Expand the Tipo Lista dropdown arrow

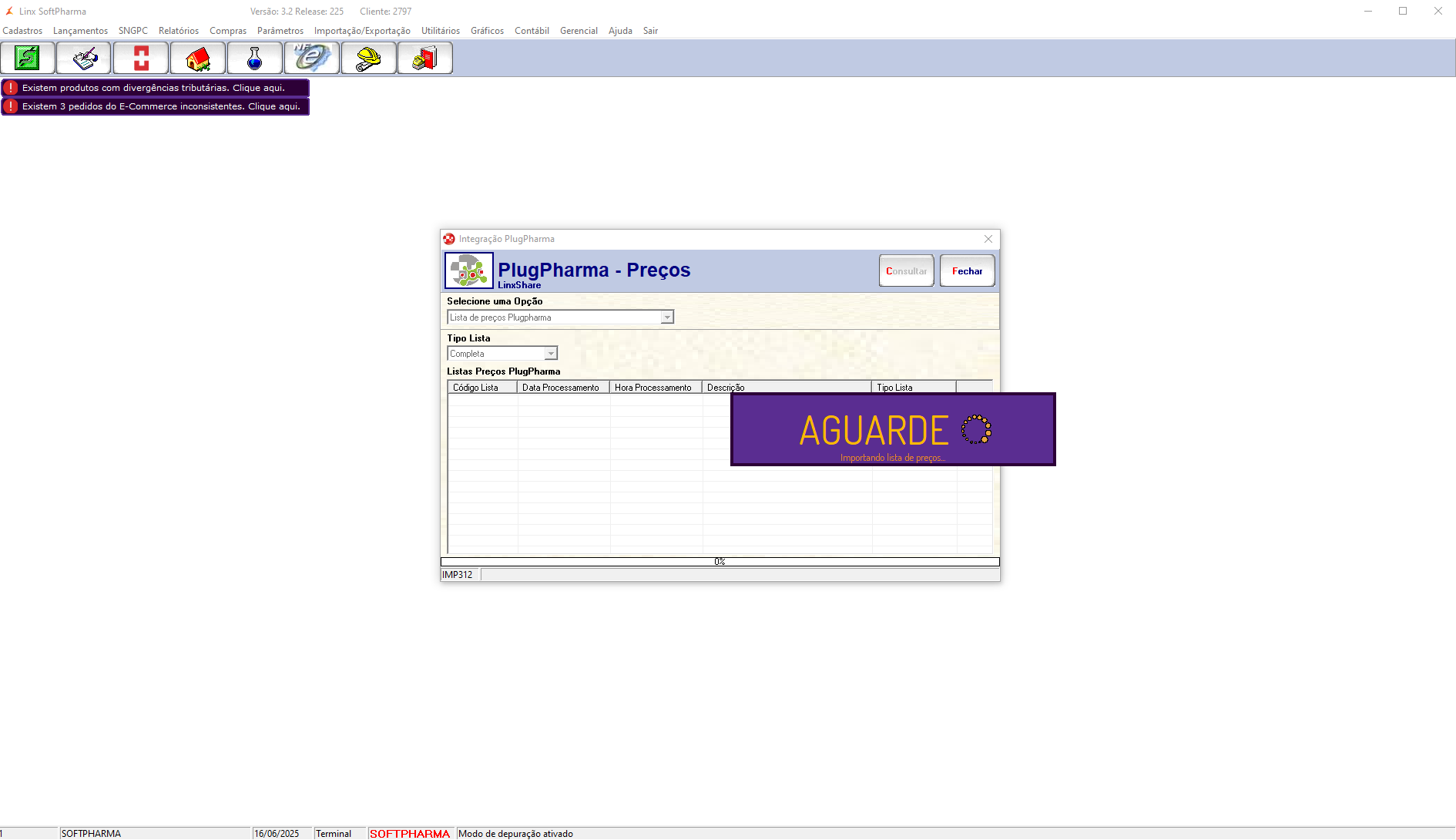tap(551, 354)
